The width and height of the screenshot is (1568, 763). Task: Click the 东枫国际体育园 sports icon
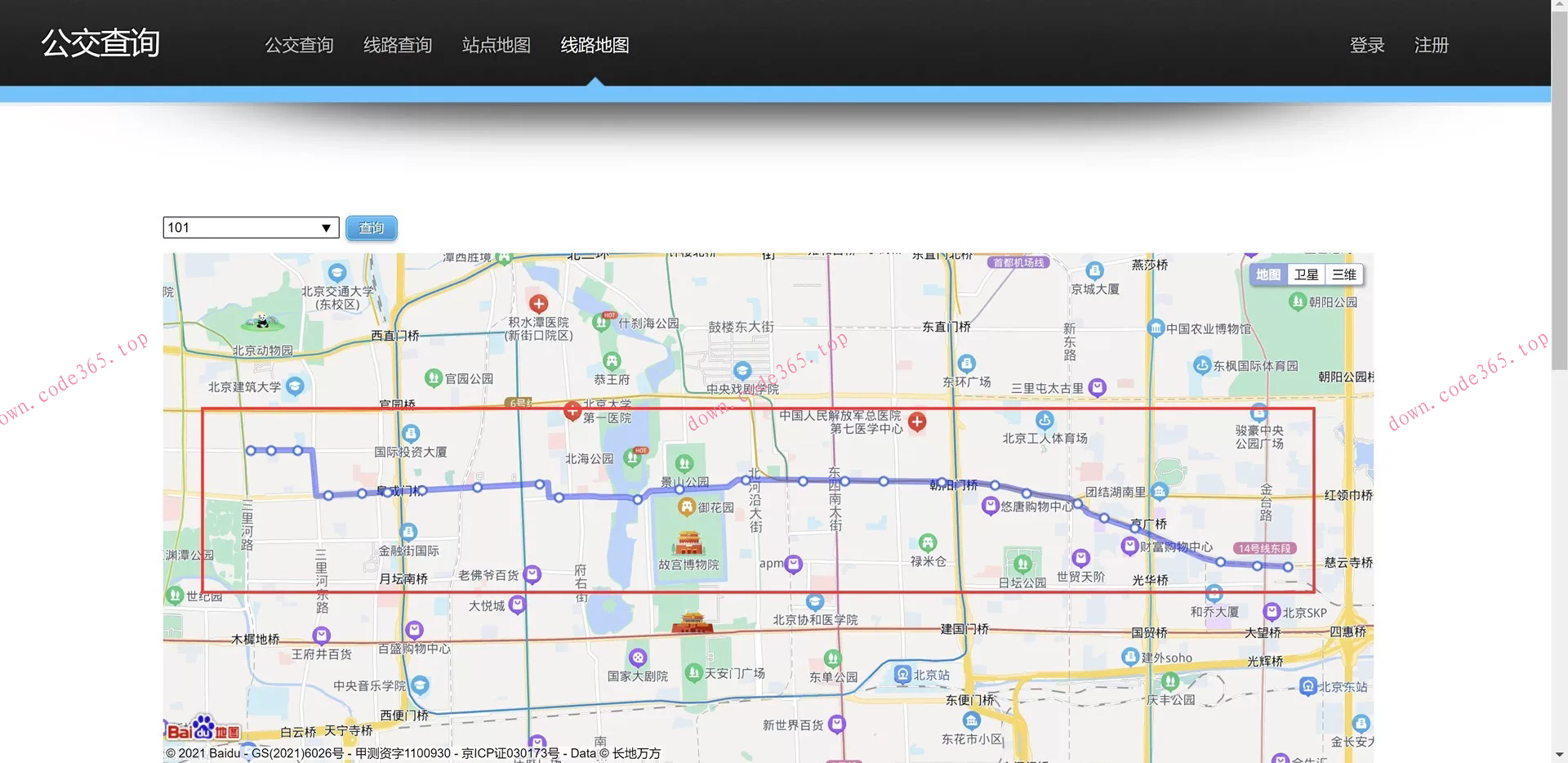click(x=1202, y=365)
